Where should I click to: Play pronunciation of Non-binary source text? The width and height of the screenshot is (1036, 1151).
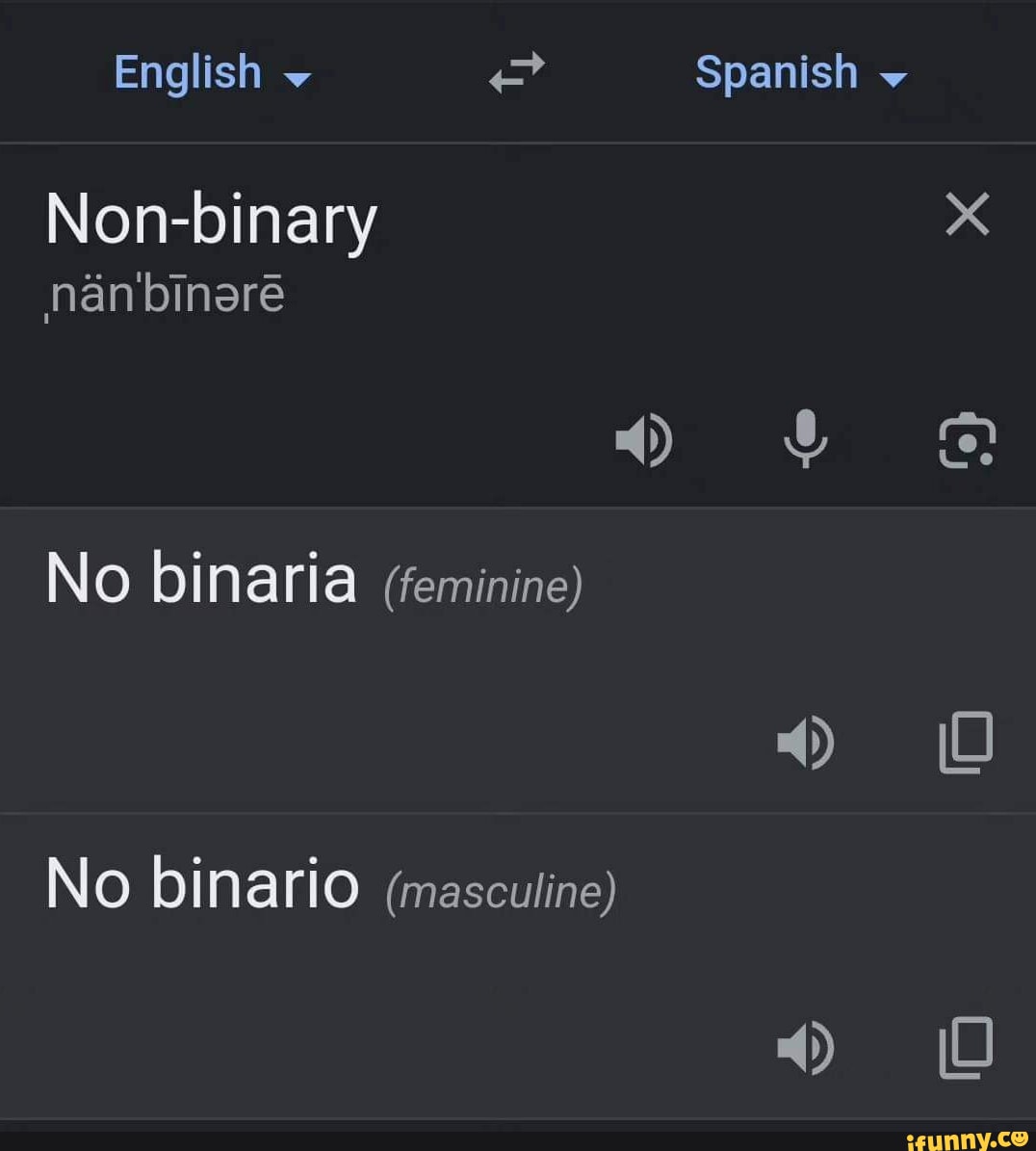click(643, 441)
